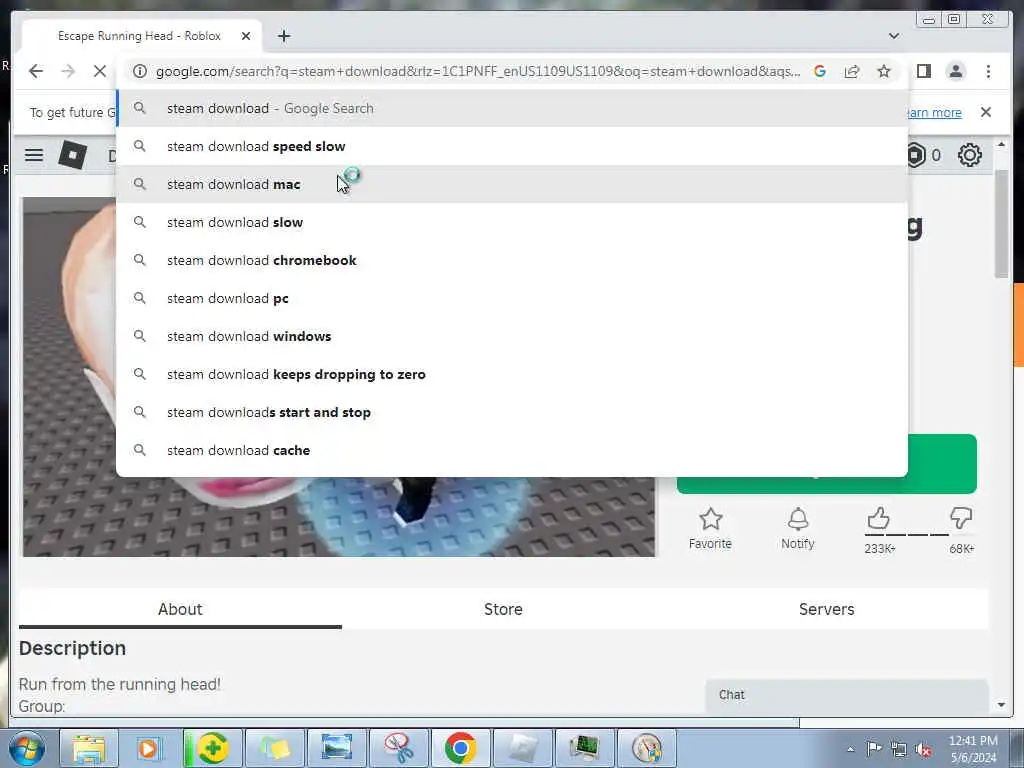Image resolution: width=1024 pixels, height=768 pixels.
Task: Open the Chrome profile avatar
Action: click(x=955, y=71)
